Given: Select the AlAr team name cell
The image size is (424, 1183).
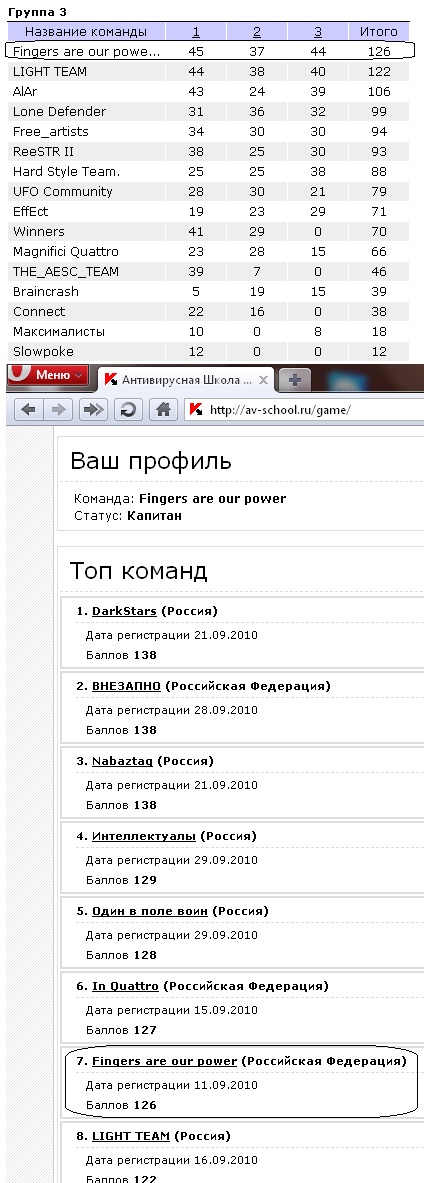Looking at the screenshot, I should point(25,91).
